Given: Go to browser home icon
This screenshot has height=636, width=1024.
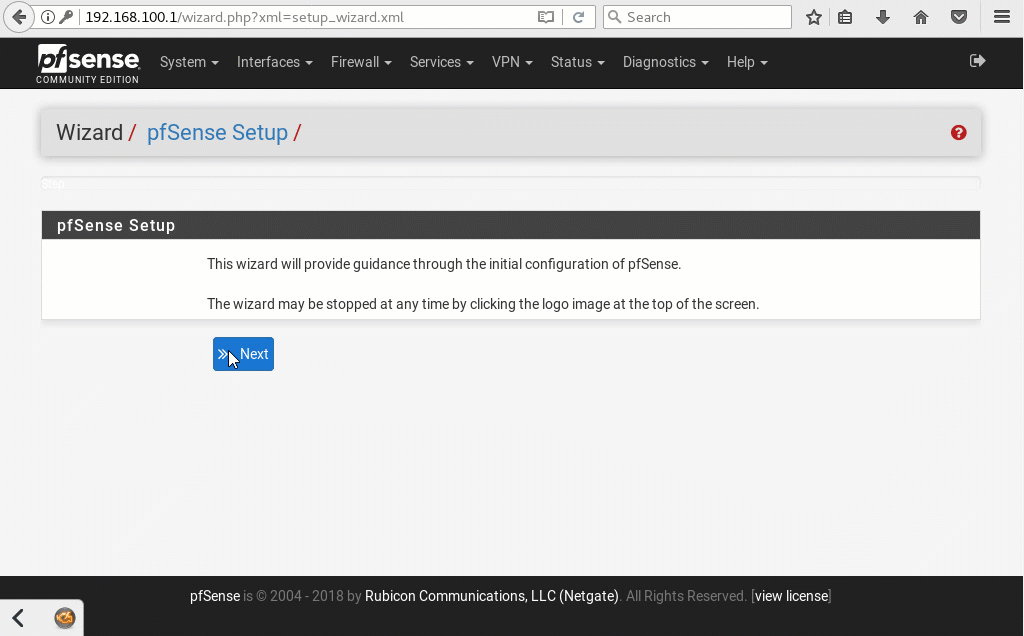Looking at the screenshot, I should 921,17.
